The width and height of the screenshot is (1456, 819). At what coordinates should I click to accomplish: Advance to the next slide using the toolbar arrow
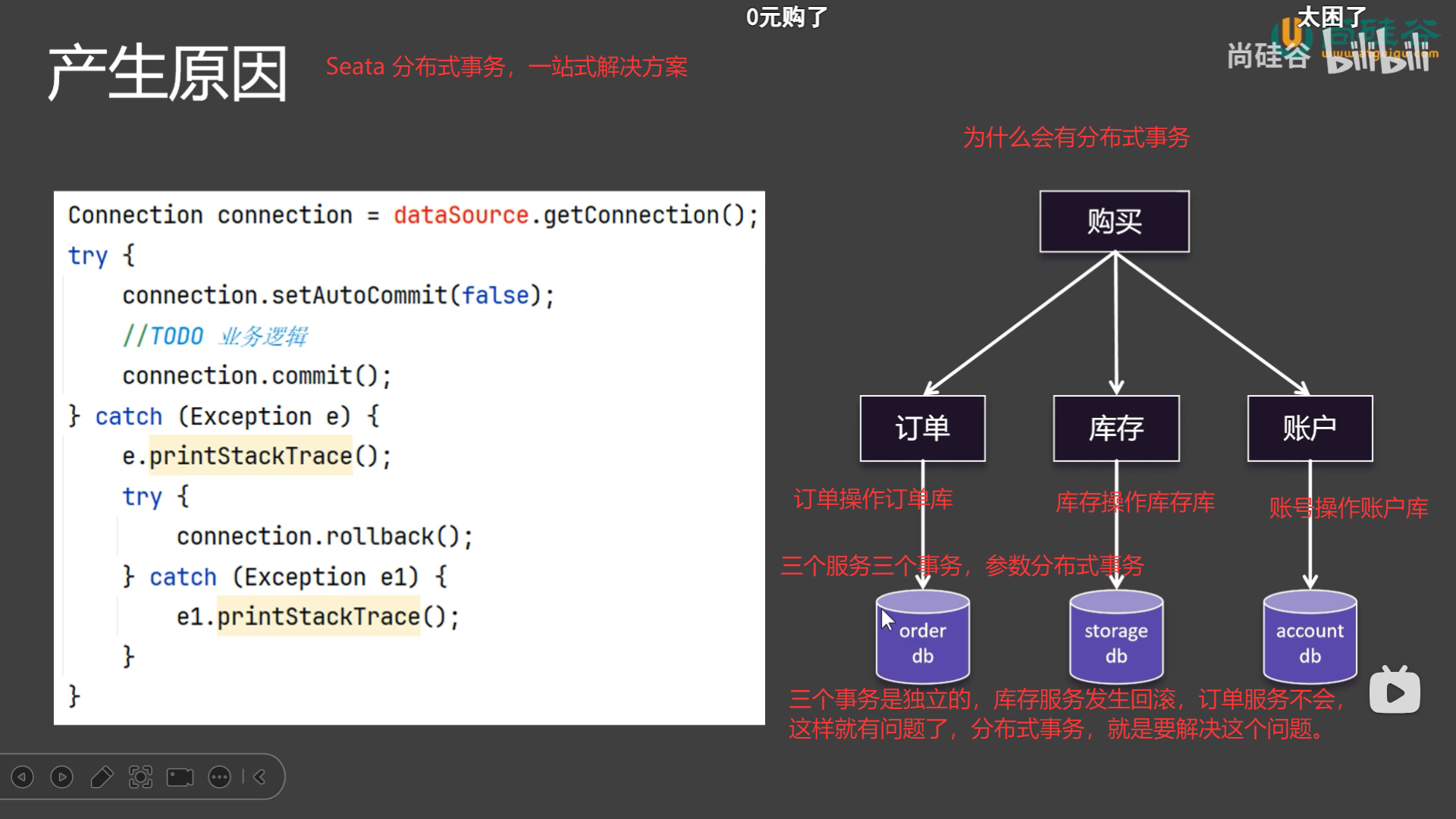[x=61, y=777]
